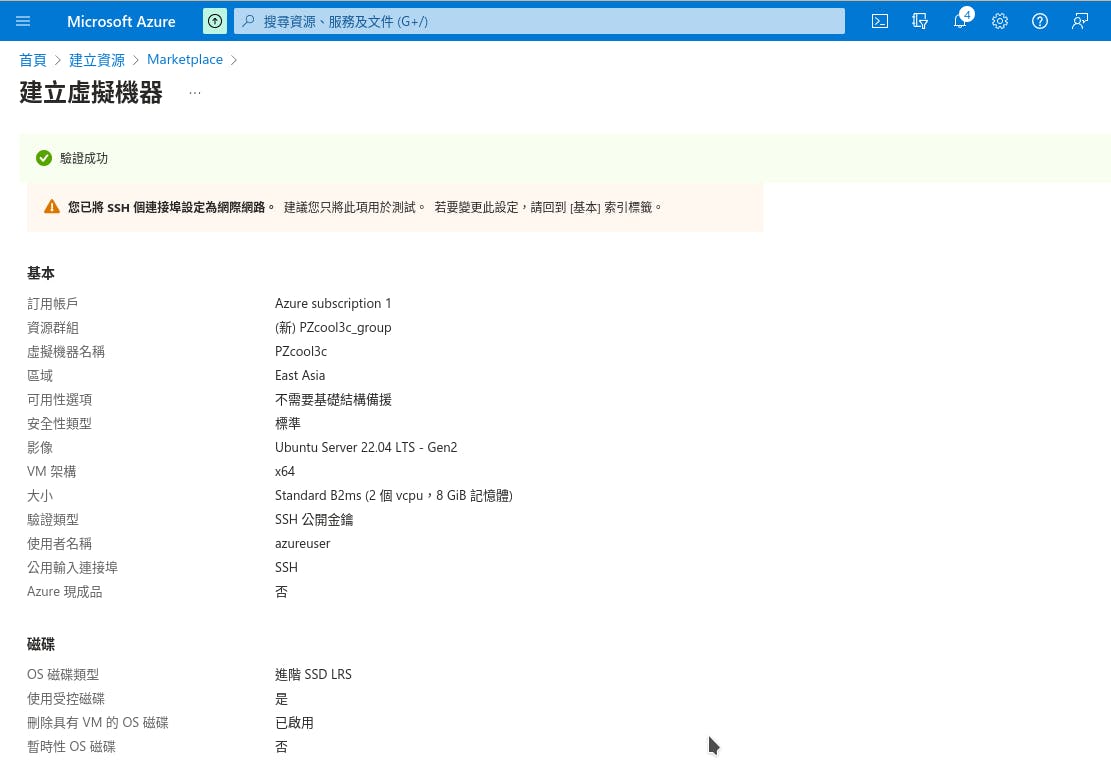
Task: Click the '基本' section heading
Action: click(40, 273)
